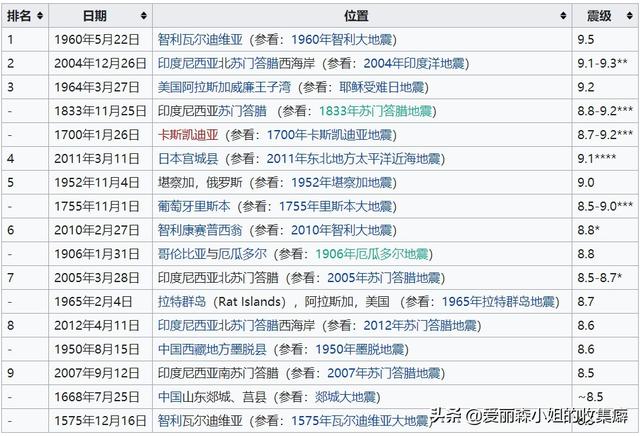Click the 日期 column header label
The width and height of the screenshot is (640, 436).
coord(95,16)
